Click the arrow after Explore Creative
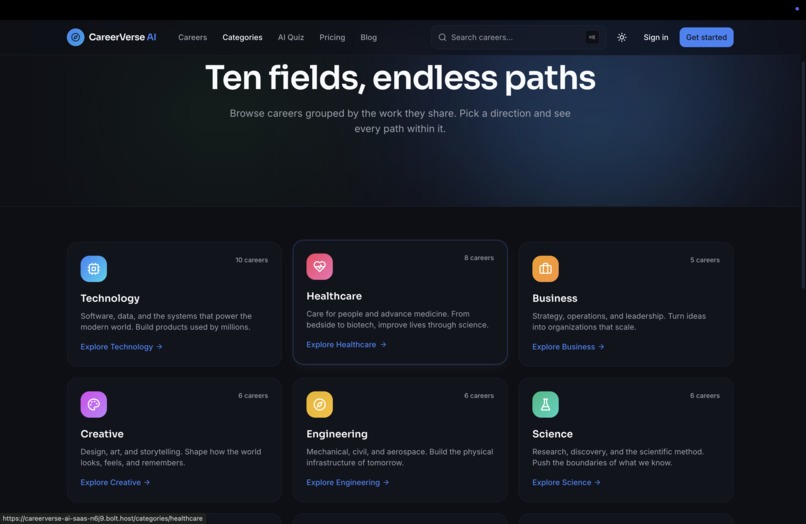Screen dimensions: 806x524 click(x=147, y=482)
